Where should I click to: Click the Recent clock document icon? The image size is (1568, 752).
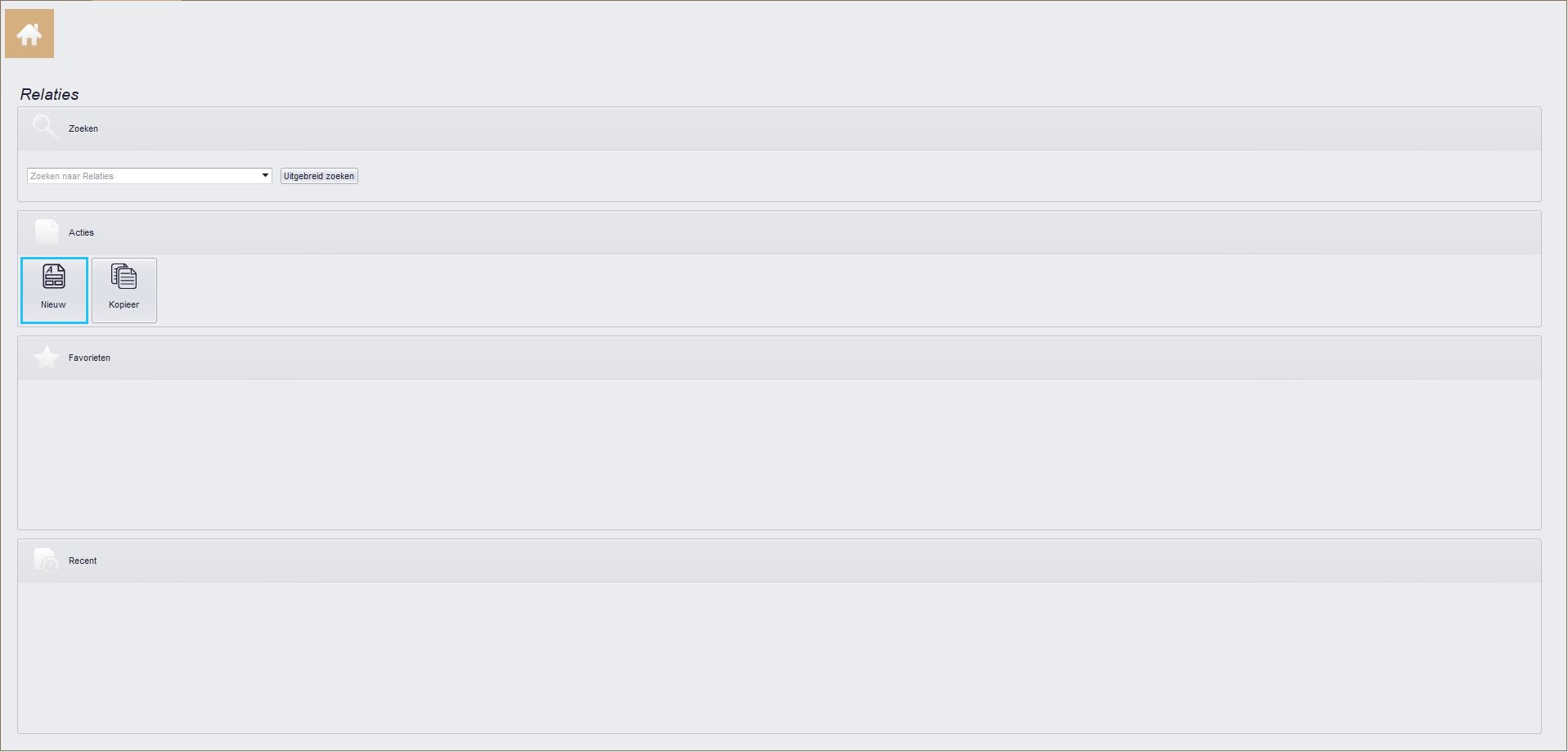(47, 561)
